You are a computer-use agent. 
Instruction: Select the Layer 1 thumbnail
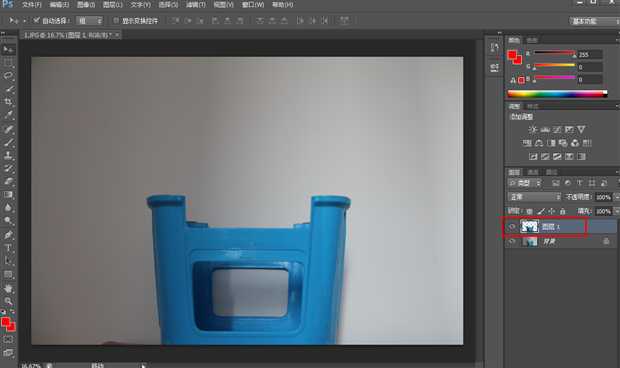(529, 226)
